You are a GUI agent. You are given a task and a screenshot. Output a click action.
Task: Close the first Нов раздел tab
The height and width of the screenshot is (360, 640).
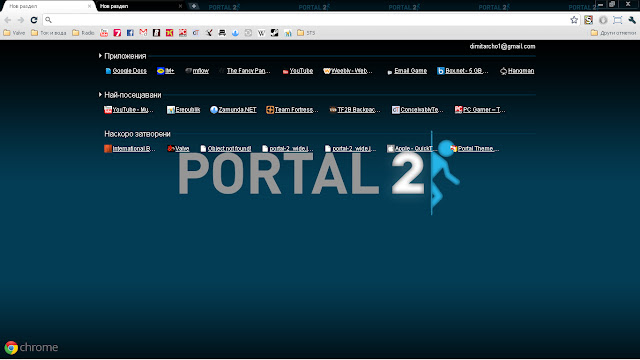(x=89, y=6)
